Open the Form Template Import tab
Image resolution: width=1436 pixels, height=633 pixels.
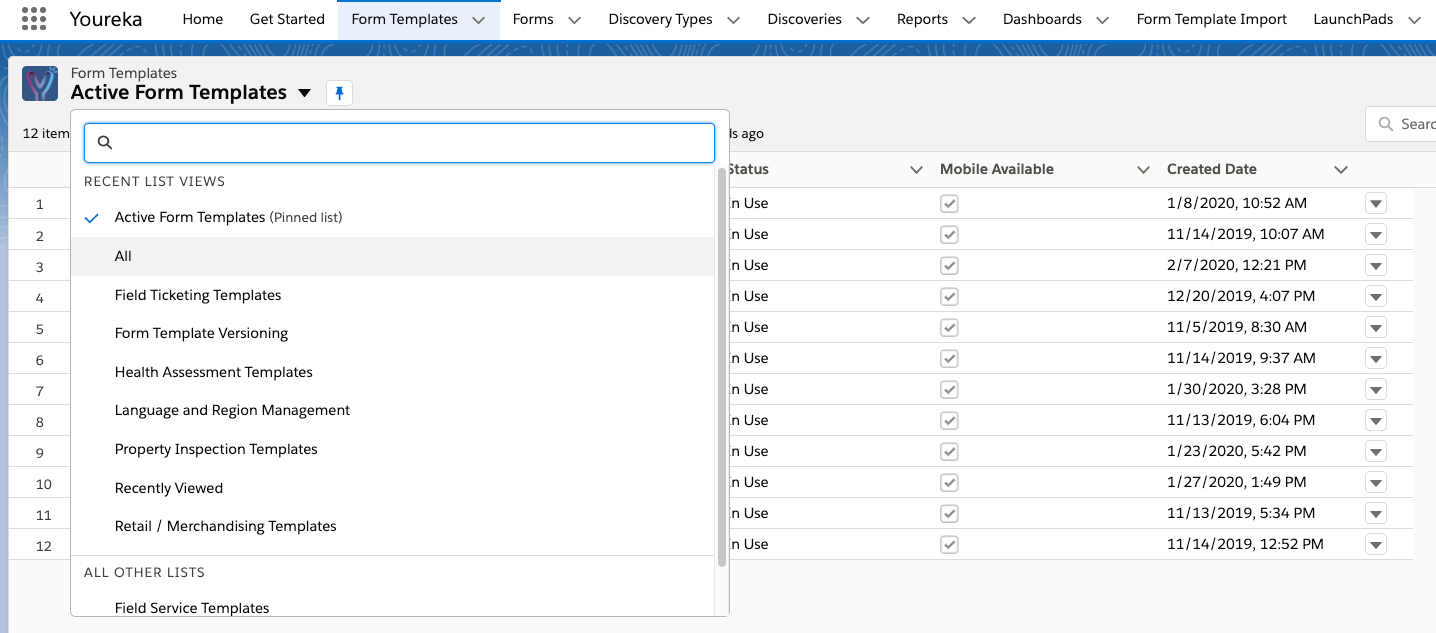coord(1212,19)
